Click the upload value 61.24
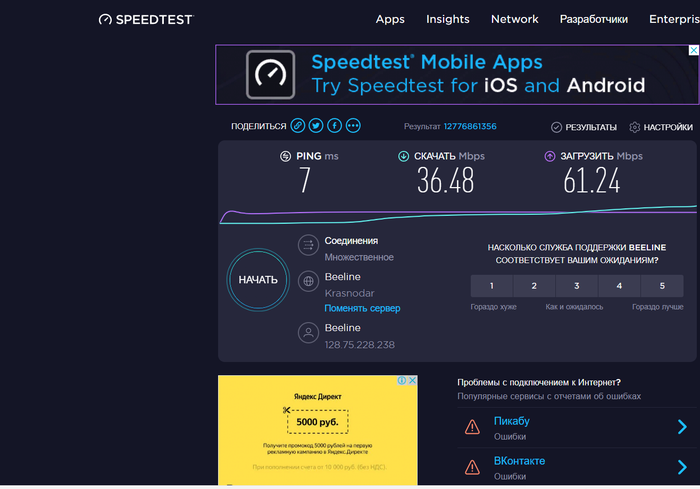Viewport: 700px width, 489px height. click(592, 180)
